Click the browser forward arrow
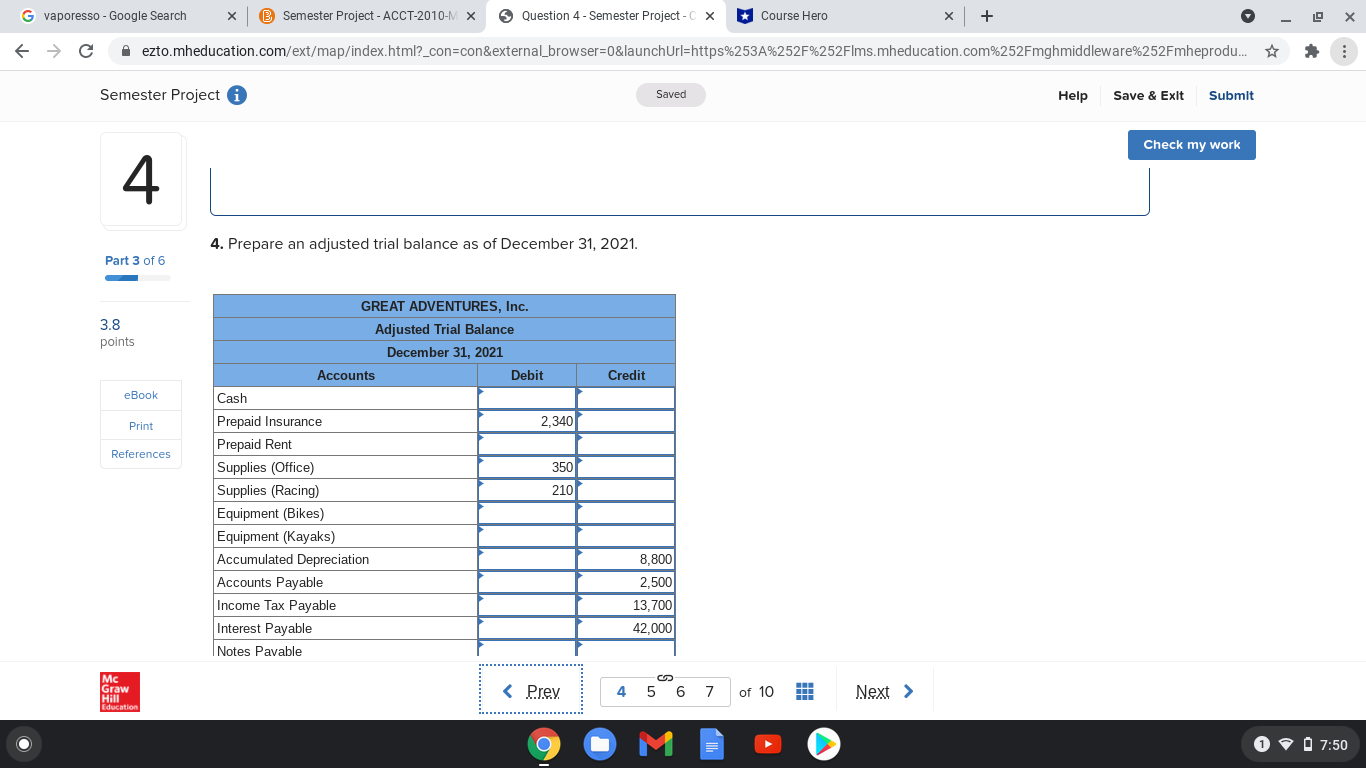This screenshot has width=1366, height=768. [x=54, y=51]
